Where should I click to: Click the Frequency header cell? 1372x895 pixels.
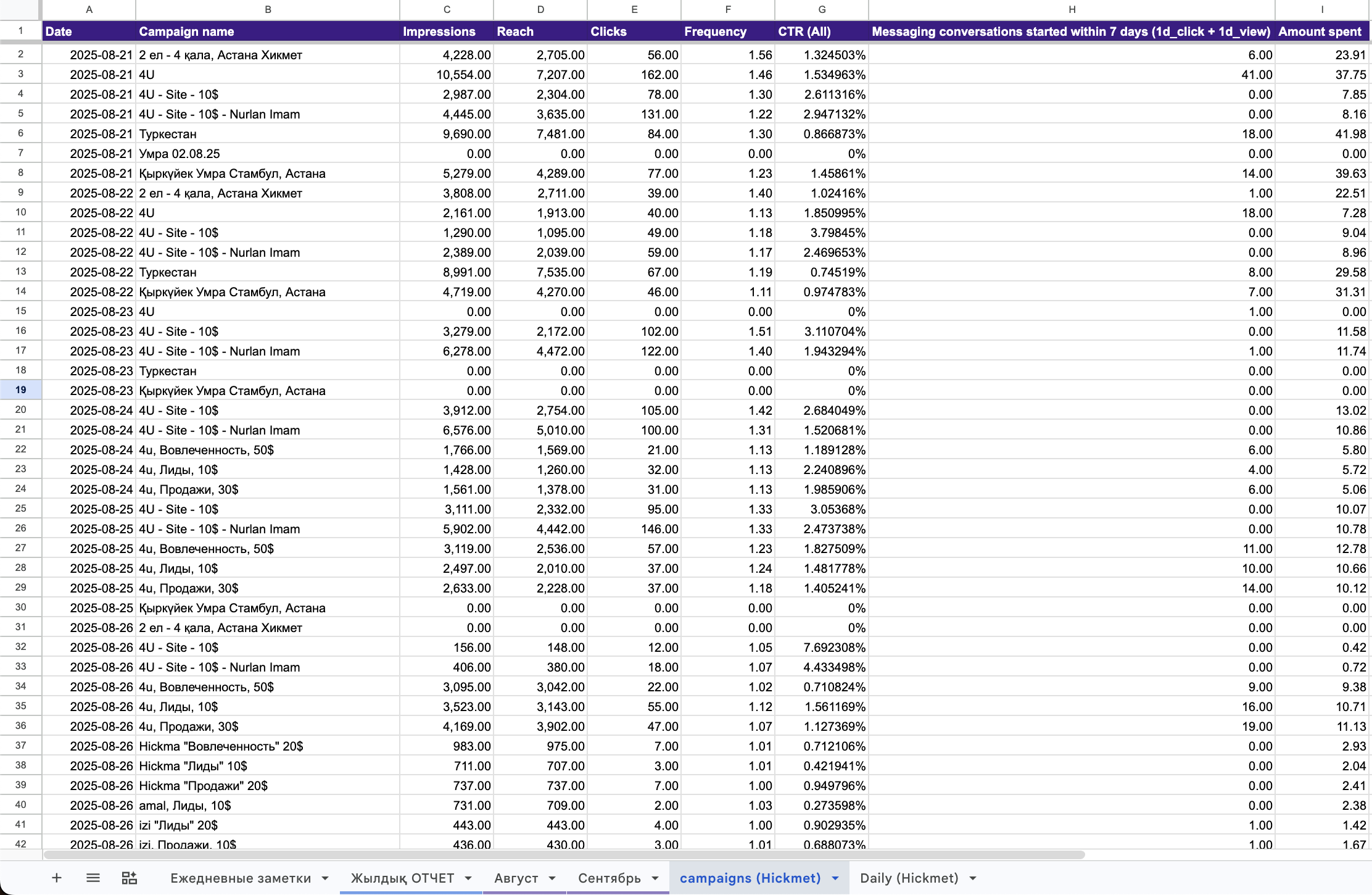[x=728, y=31]
